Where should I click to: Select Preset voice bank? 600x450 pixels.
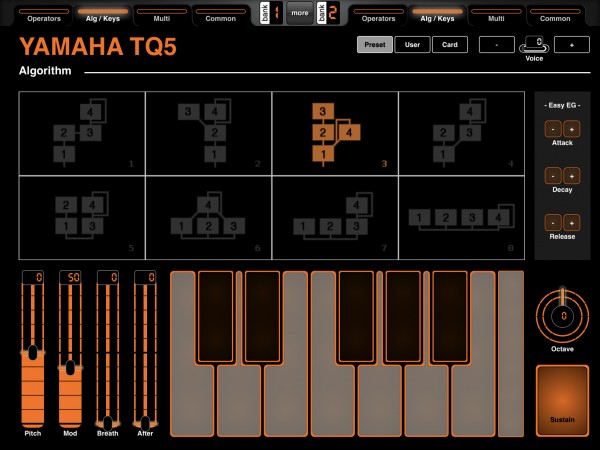(375, 45)
